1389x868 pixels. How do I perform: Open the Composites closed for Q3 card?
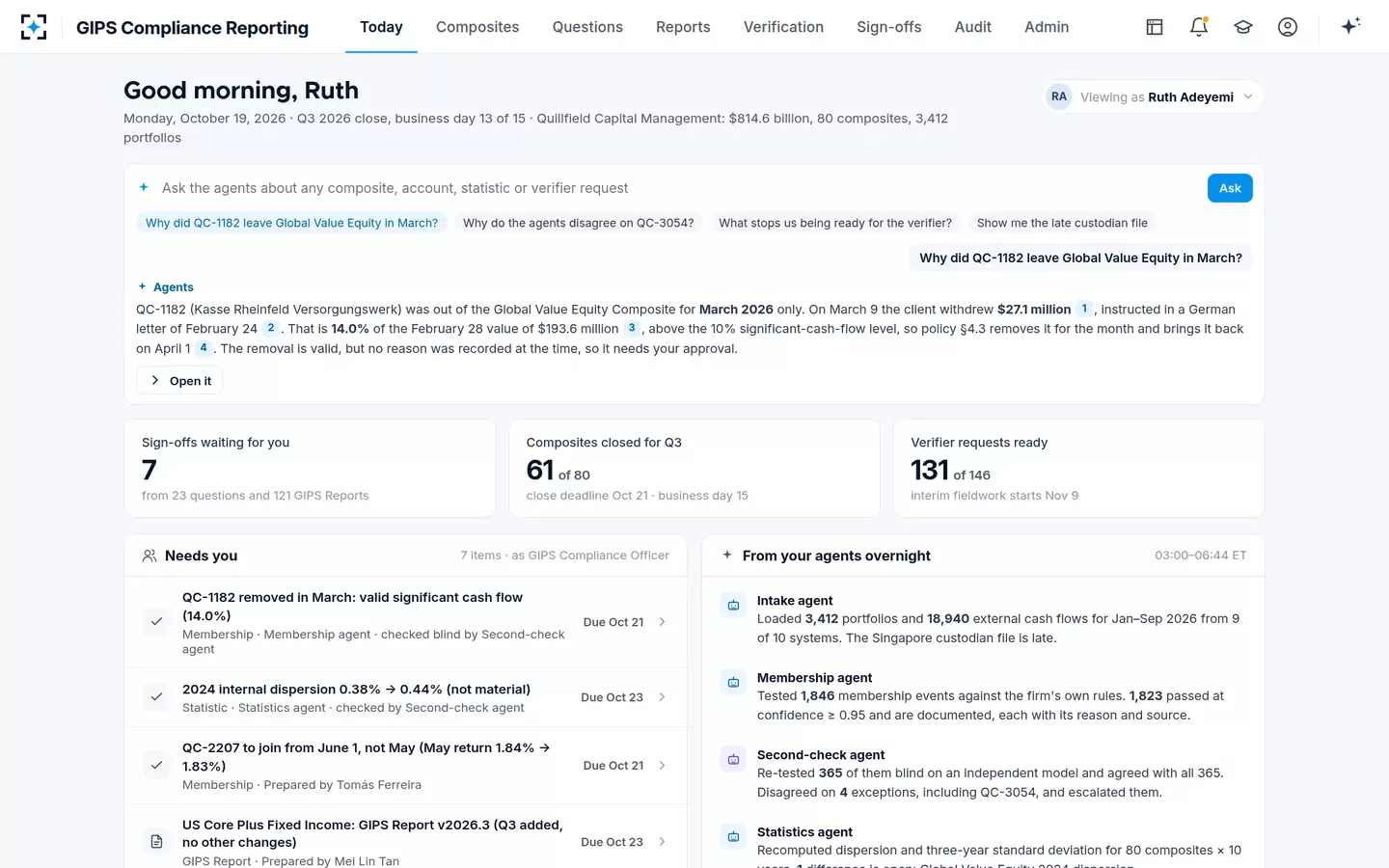click(694, 468)
